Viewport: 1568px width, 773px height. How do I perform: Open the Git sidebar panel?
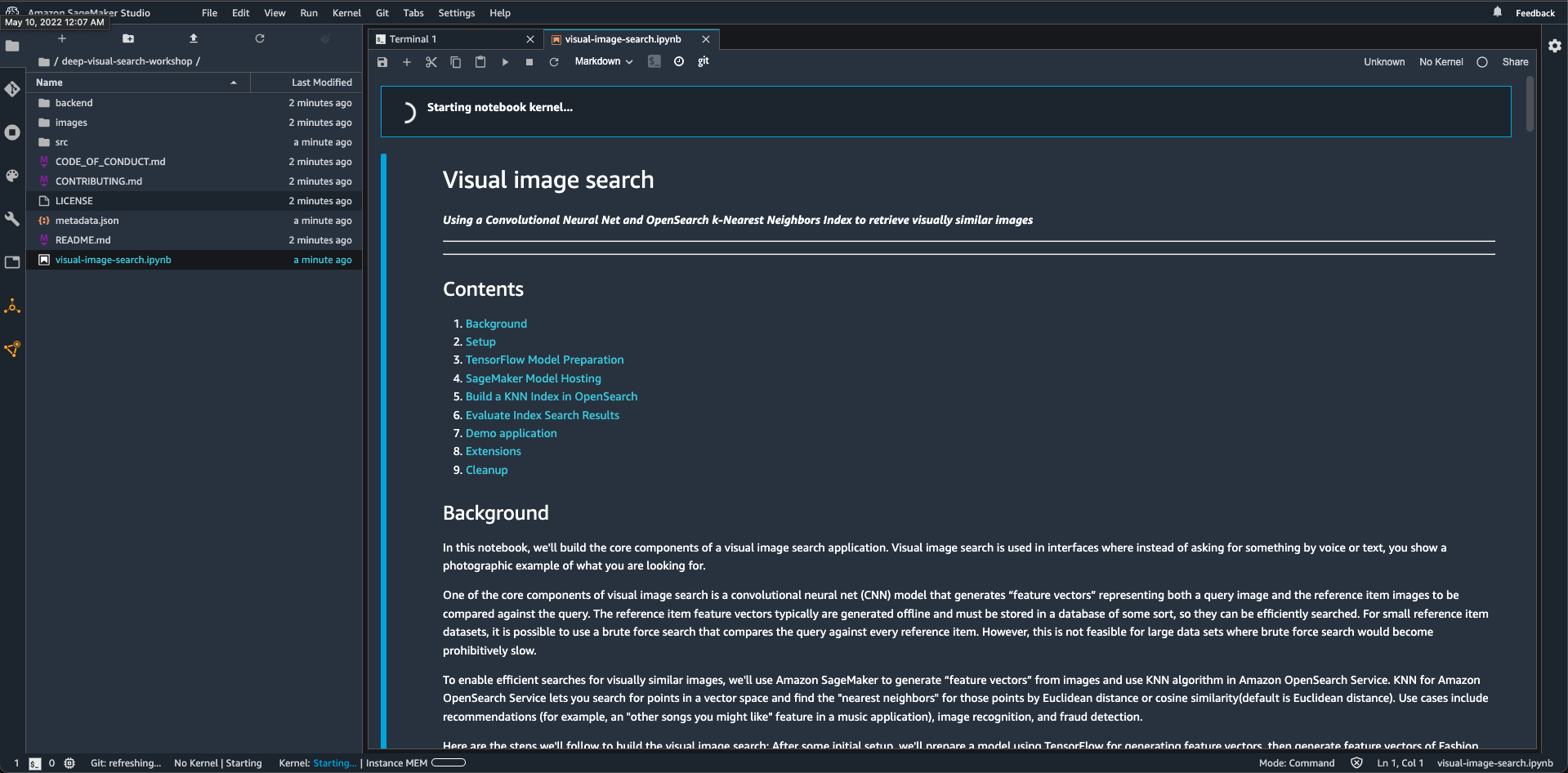[x=12, y=89]
